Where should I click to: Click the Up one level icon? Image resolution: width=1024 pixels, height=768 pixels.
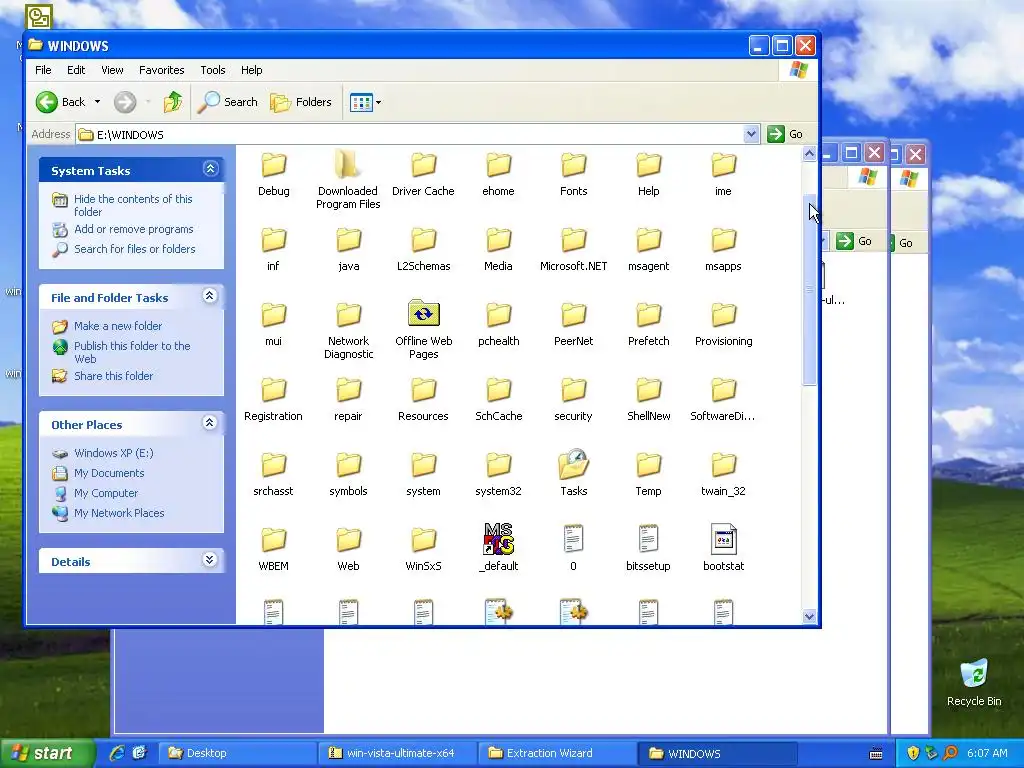click(x=172, y=102)
